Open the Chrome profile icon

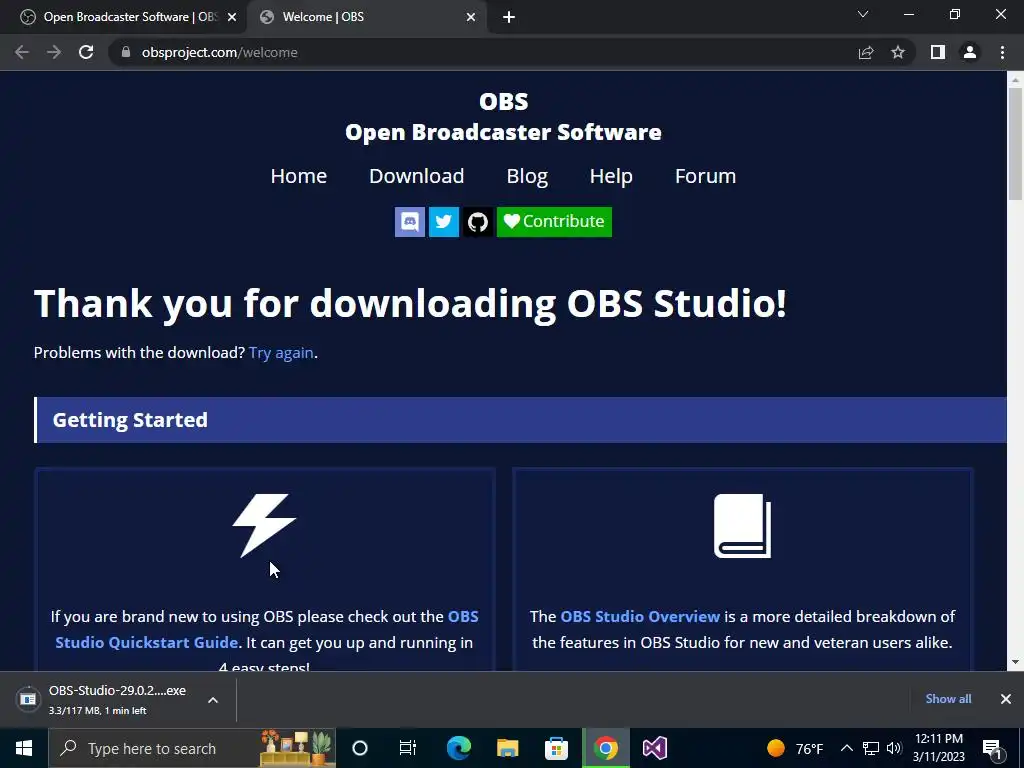pos(970,52)
